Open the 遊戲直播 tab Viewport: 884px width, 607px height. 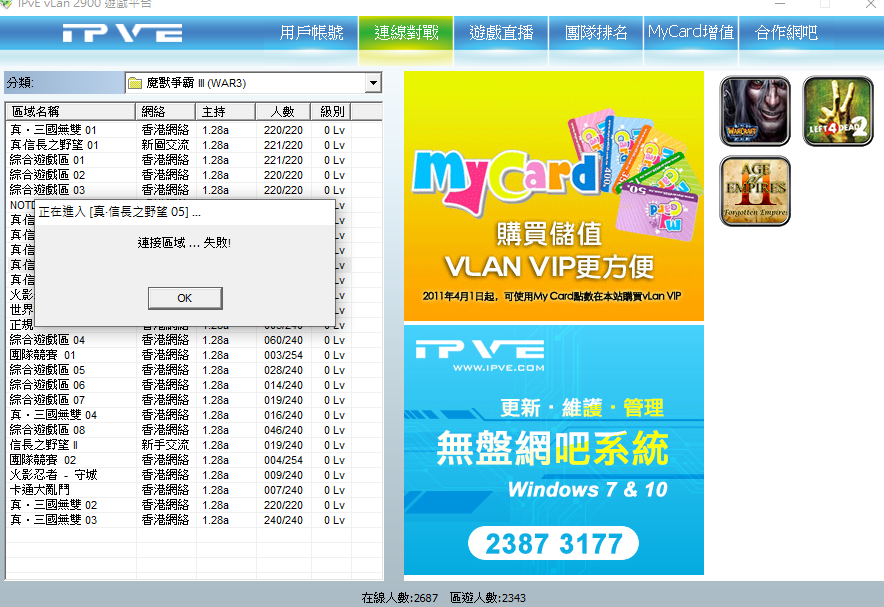[501, 33]
